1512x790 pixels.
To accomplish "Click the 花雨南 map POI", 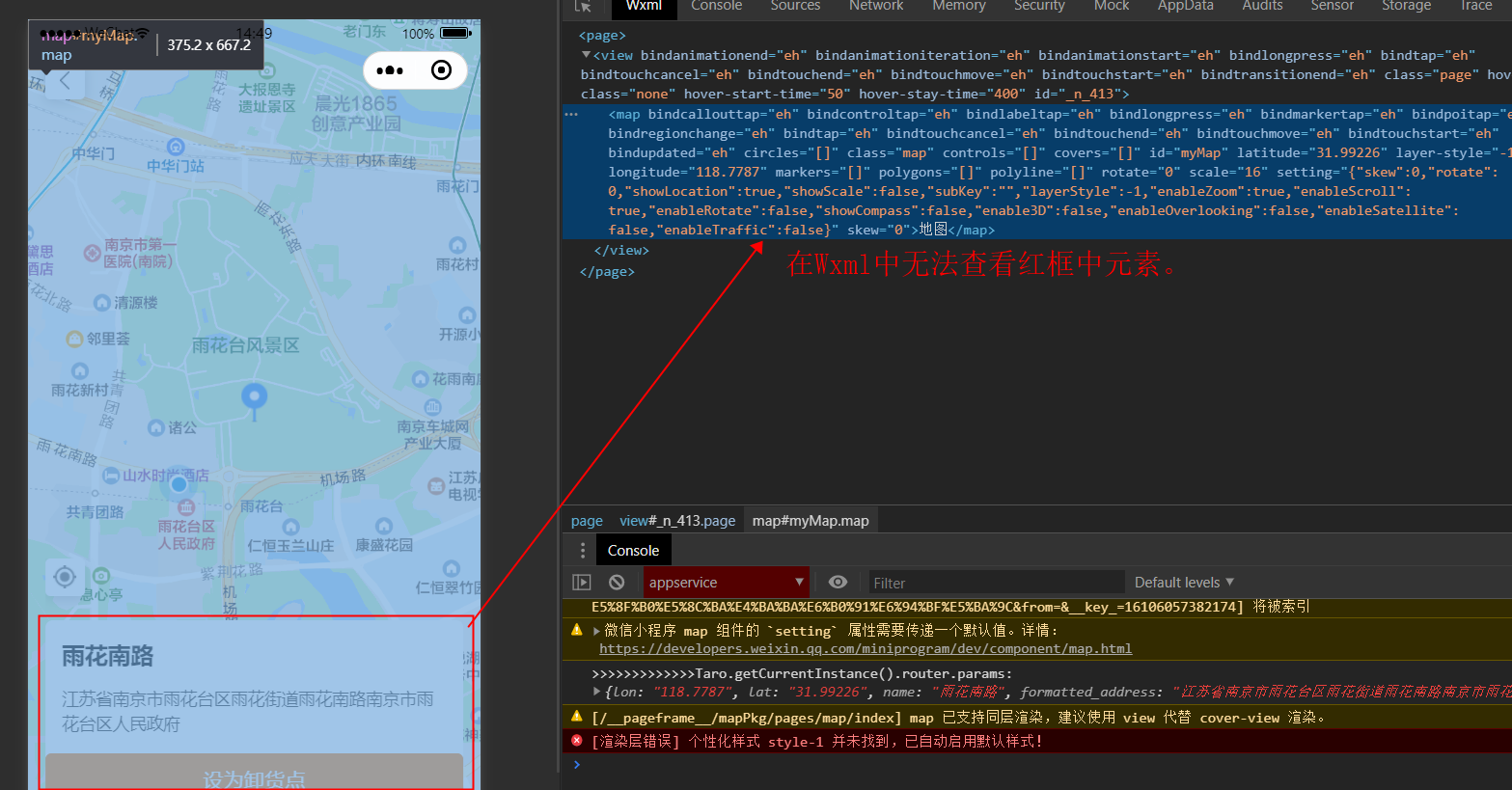I will pos(420,379).
